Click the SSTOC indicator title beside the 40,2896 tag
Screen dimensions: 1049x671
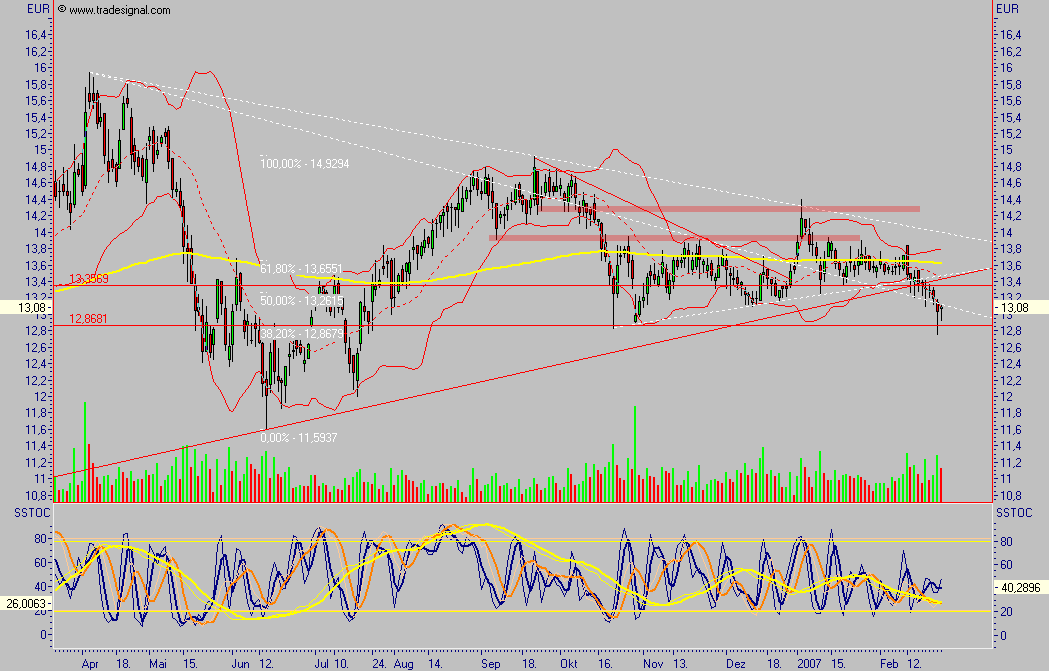1014,512
